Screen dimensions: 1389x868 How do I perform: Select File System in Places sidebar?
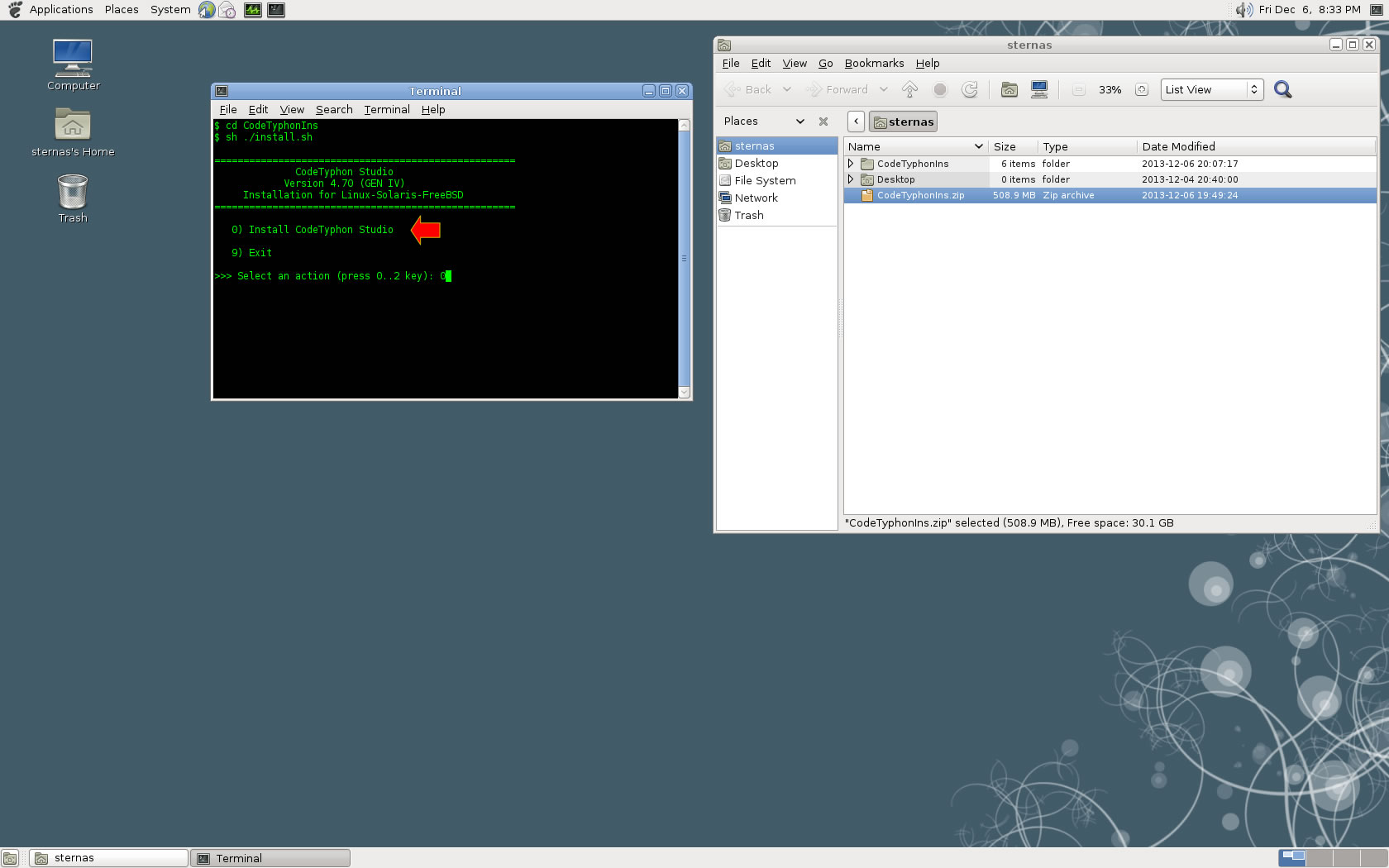tap(777, 180)
